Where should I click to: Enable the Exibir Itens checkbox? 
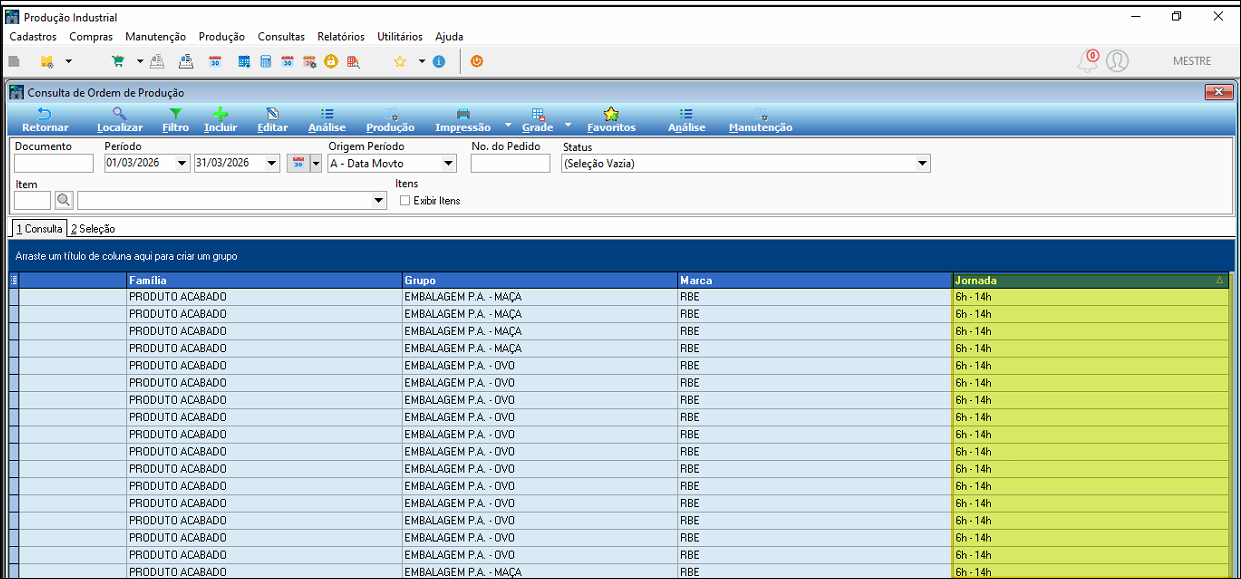pyautogui.click(x=405, y=201)
